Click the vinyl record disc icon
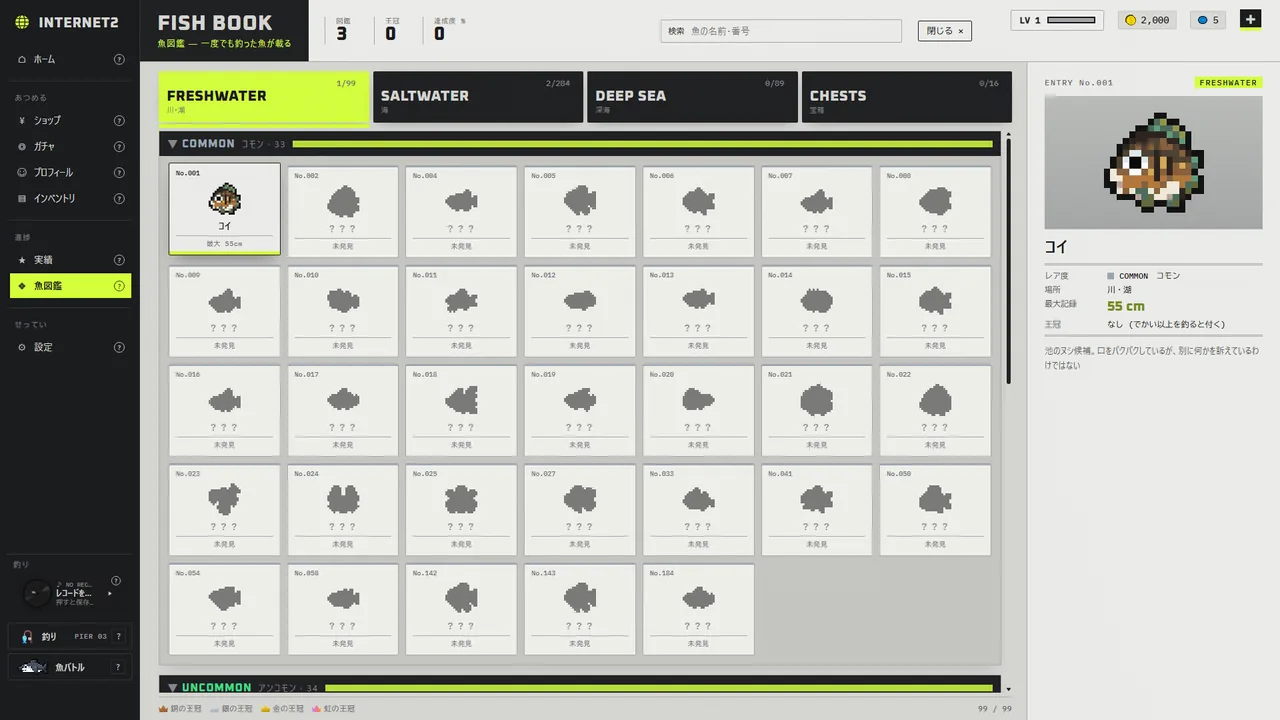Screen dimensions: 1280x720 coord(35,593)
